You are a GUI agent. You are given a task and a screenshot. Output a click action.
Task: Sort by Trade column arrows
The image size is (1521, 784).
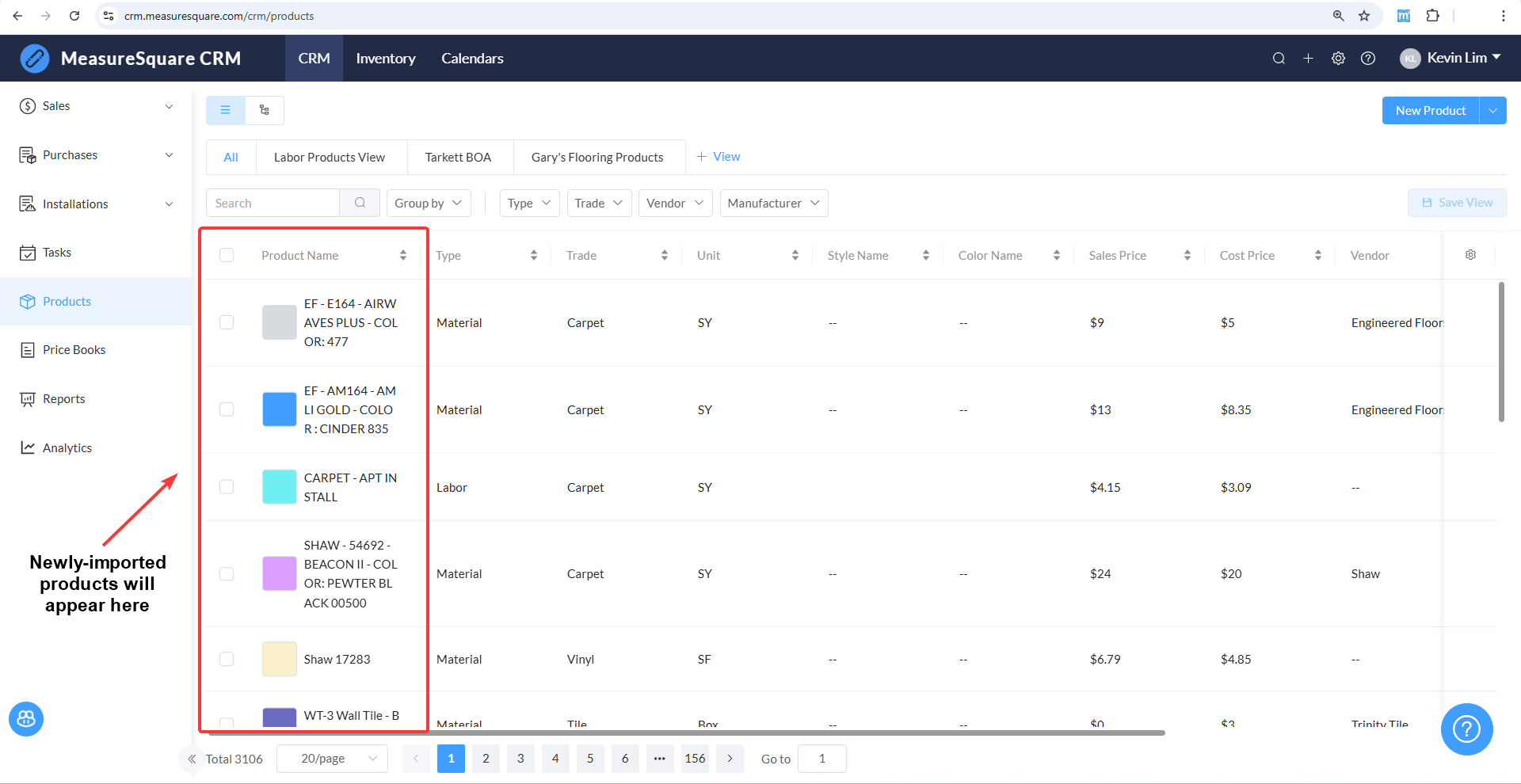click(x=665, y=255)
